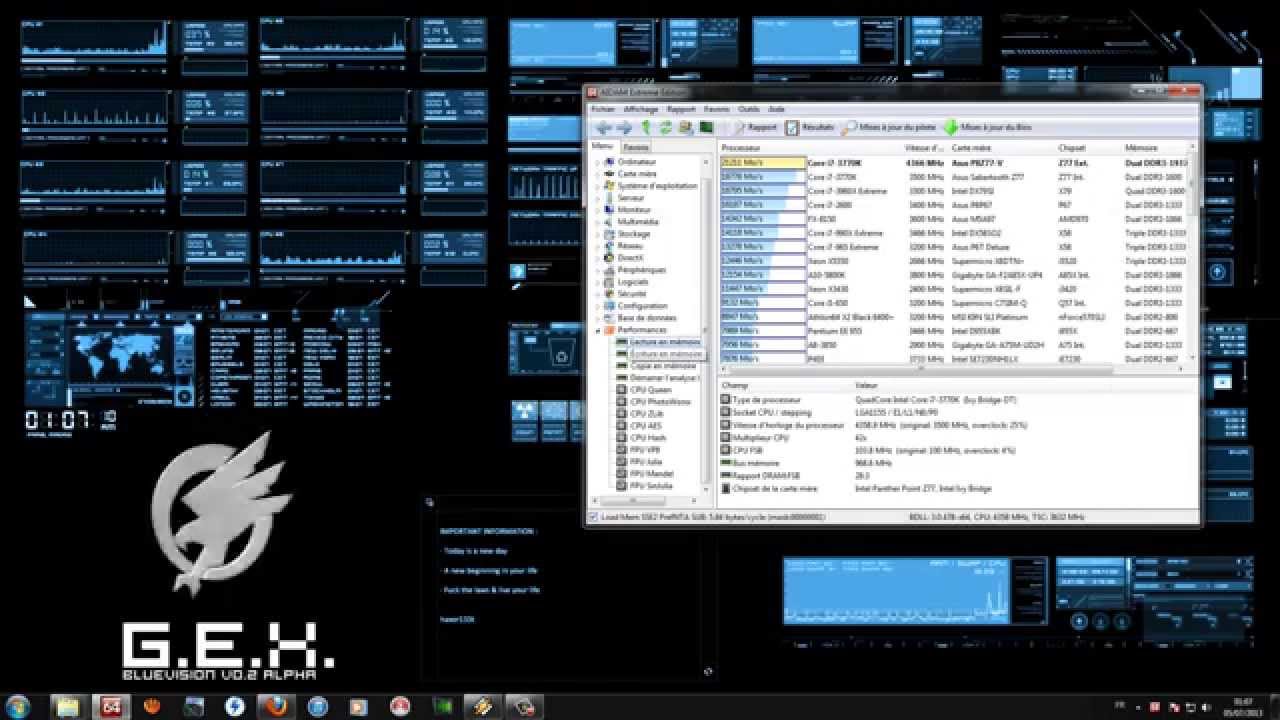This screenshot has width=1280, height=720.
Task: Select Lecture en mémoire benchmark
Action: [x=665, y=342]
